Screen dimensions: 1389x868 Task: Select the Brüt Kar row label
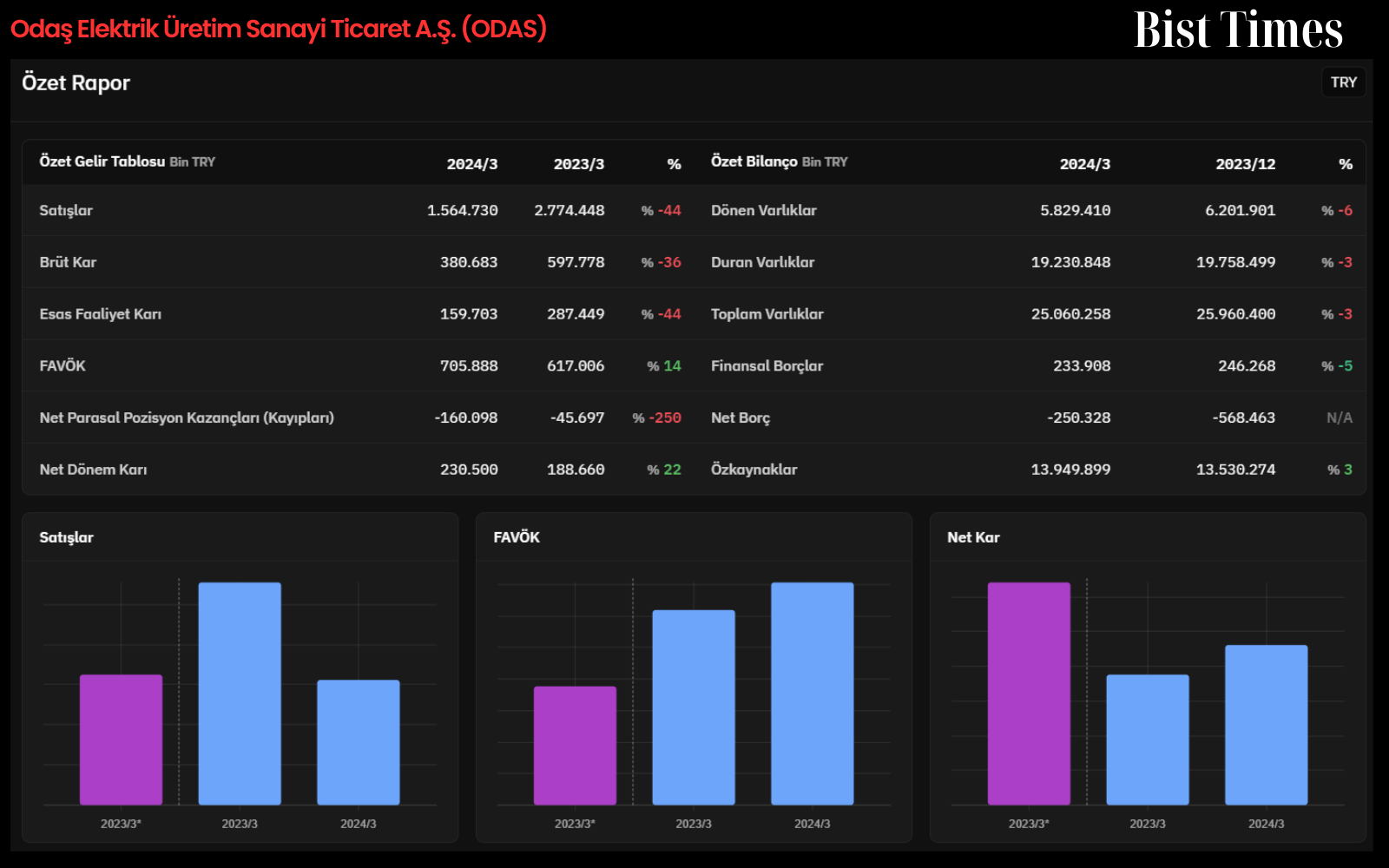pyautogui.click(x=68, y=262)
